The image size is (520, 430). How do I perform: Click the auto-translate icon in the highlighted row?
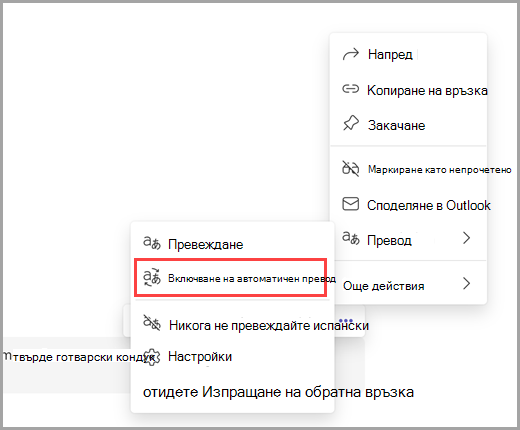point(152,277)
